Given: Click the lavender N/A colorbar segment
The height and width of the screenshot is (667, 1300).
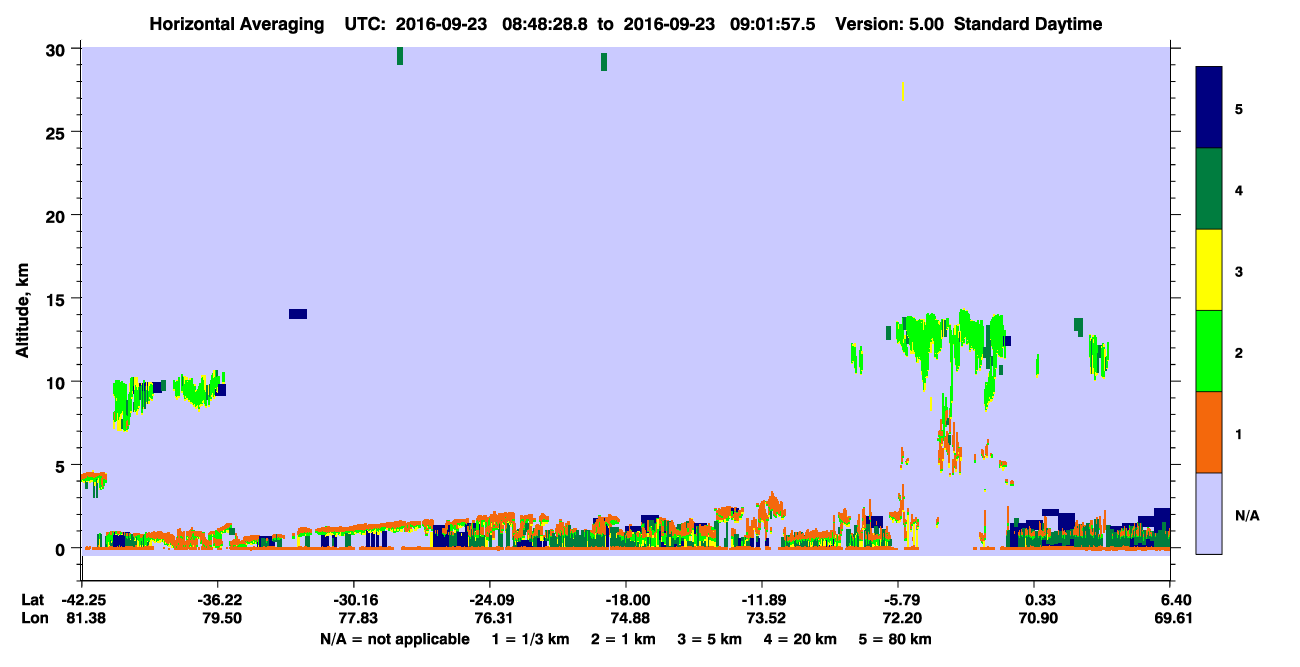Looking at the screenshot, I should (1209, 513).
